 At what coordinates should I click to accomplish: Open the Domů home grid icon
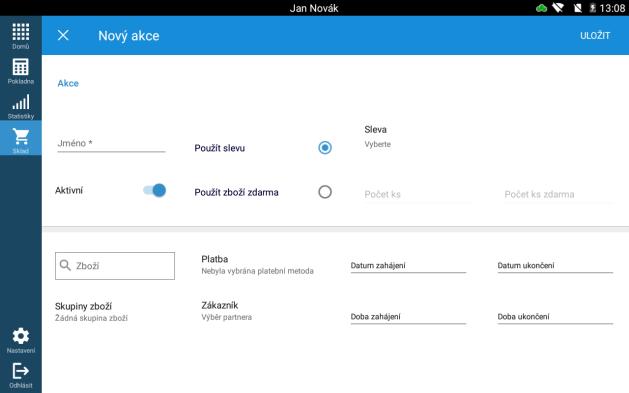click(x=20, y=32)
